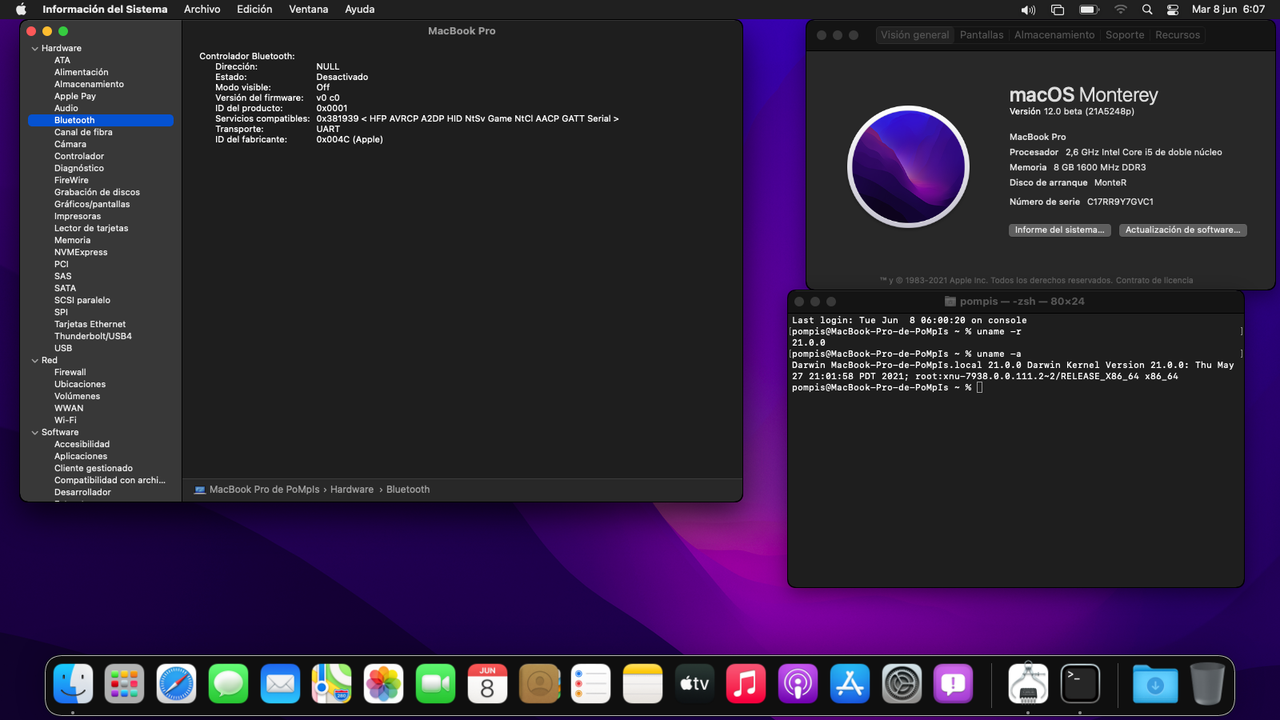This screenshot has width=1280, height=720.
Task: Collapse the Software section in sidebar
Action: pos(34,432)
